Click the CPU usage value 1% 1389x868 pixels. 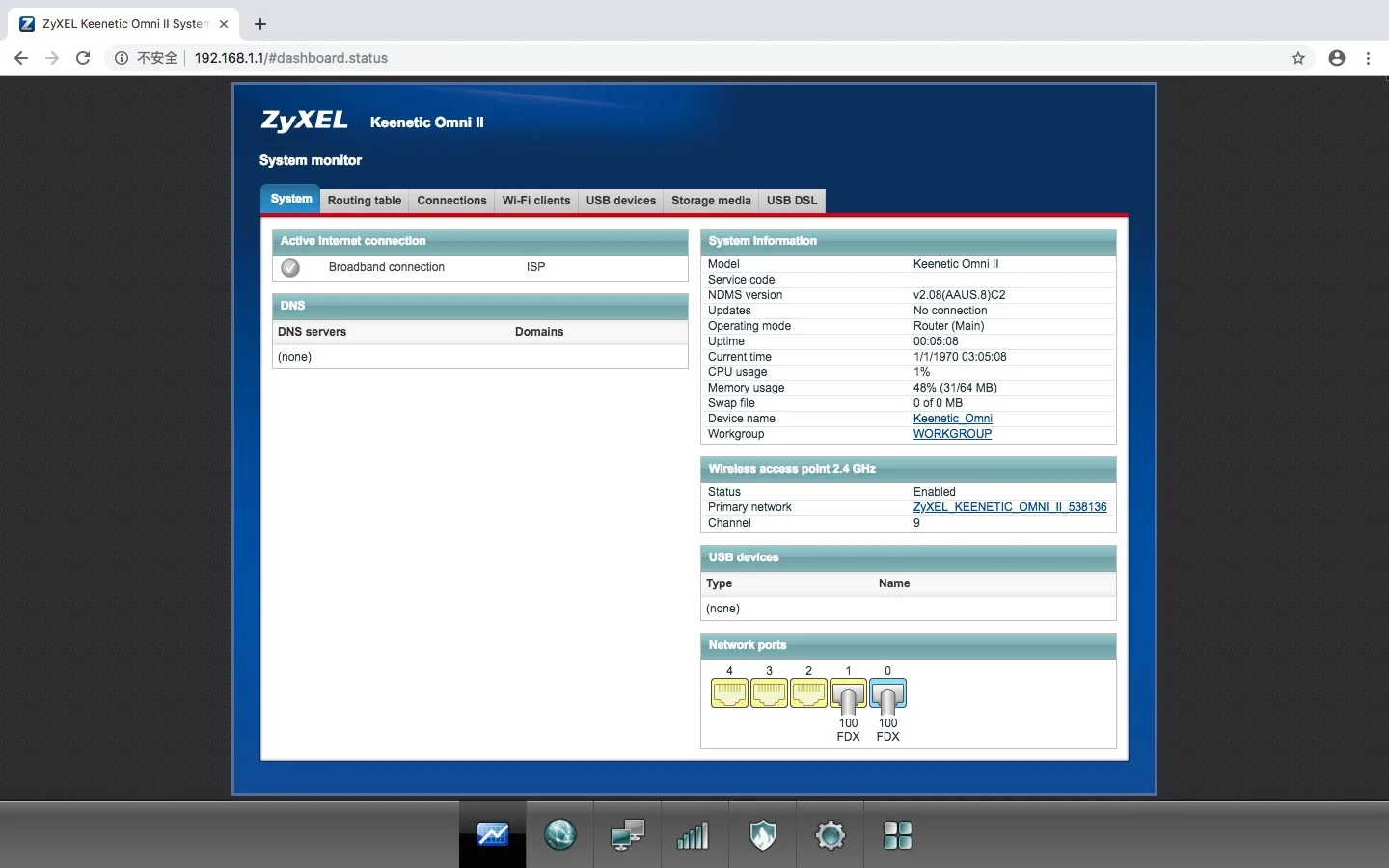922,372
